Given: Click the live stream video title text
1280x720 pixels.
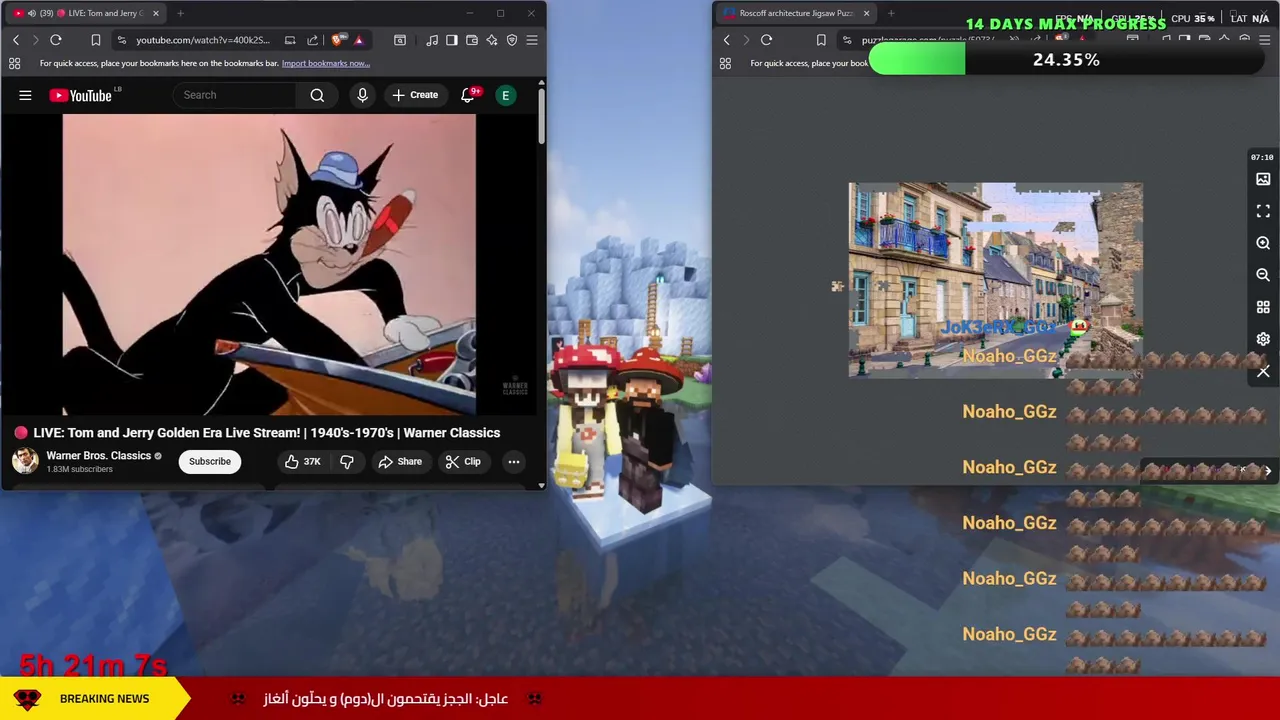Looking at the screenshot, I should [x=266, y=433].
